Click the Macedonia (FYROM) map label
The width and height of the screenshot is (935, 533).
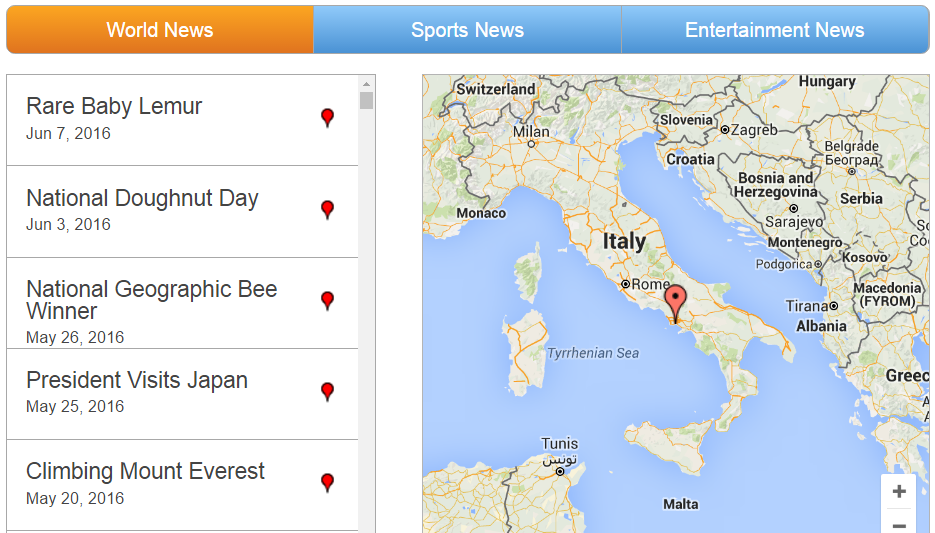click(x=887, y=295)
